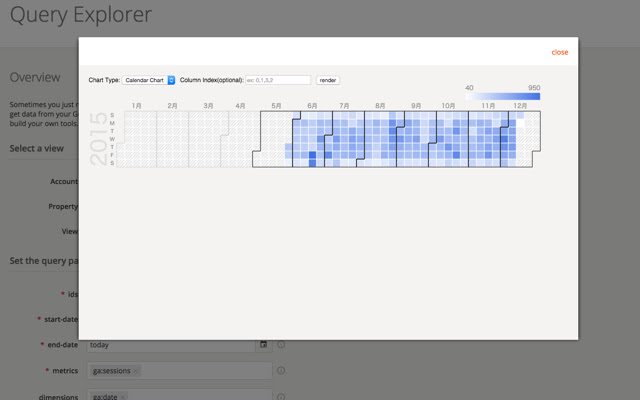The height and width of the screenshot is (400, 640).
Task: Select the 6月 month label
Action: click(x=312, y=106)
